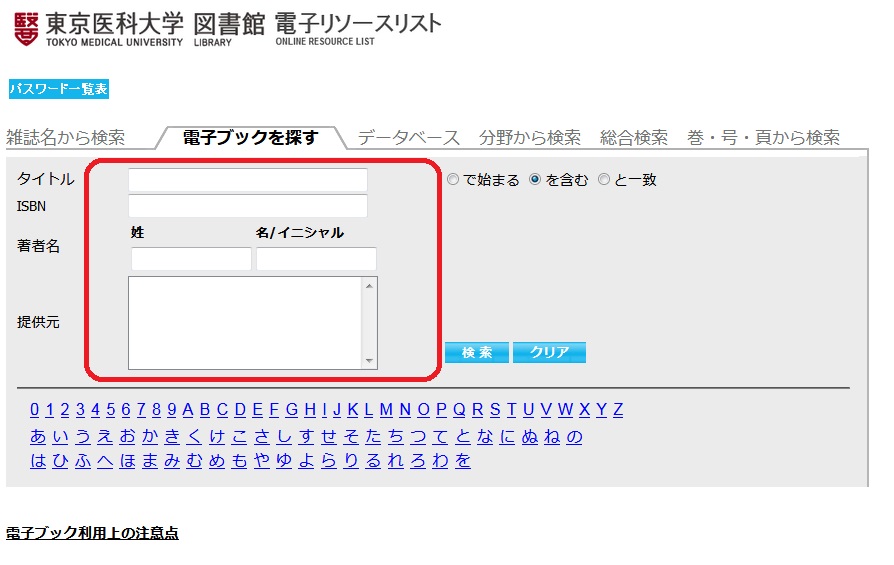Open the を kana index link
The height and width of the screenshot is (565, 894).
point(463,460)
